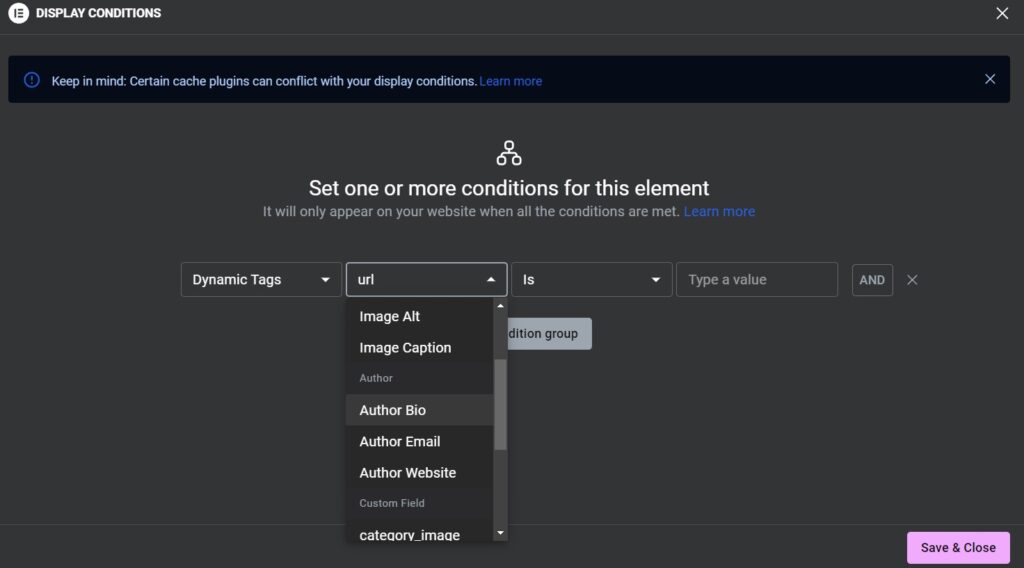Click the dropdown list scroll down arrow
The width and height of the screenshot is (1024, 568).
(x=500, y=533)
